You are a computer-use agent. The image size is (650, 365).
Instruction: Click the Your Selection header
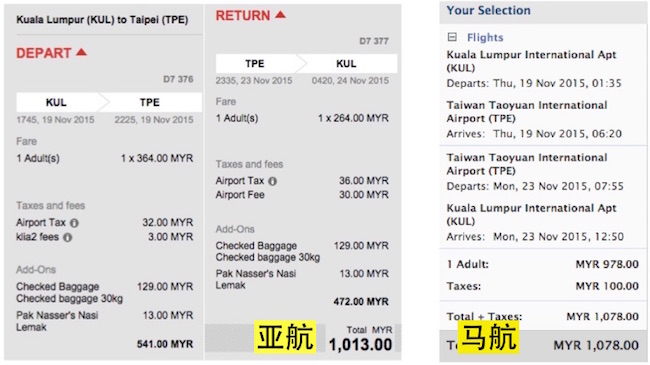click(x=489, y=10)
